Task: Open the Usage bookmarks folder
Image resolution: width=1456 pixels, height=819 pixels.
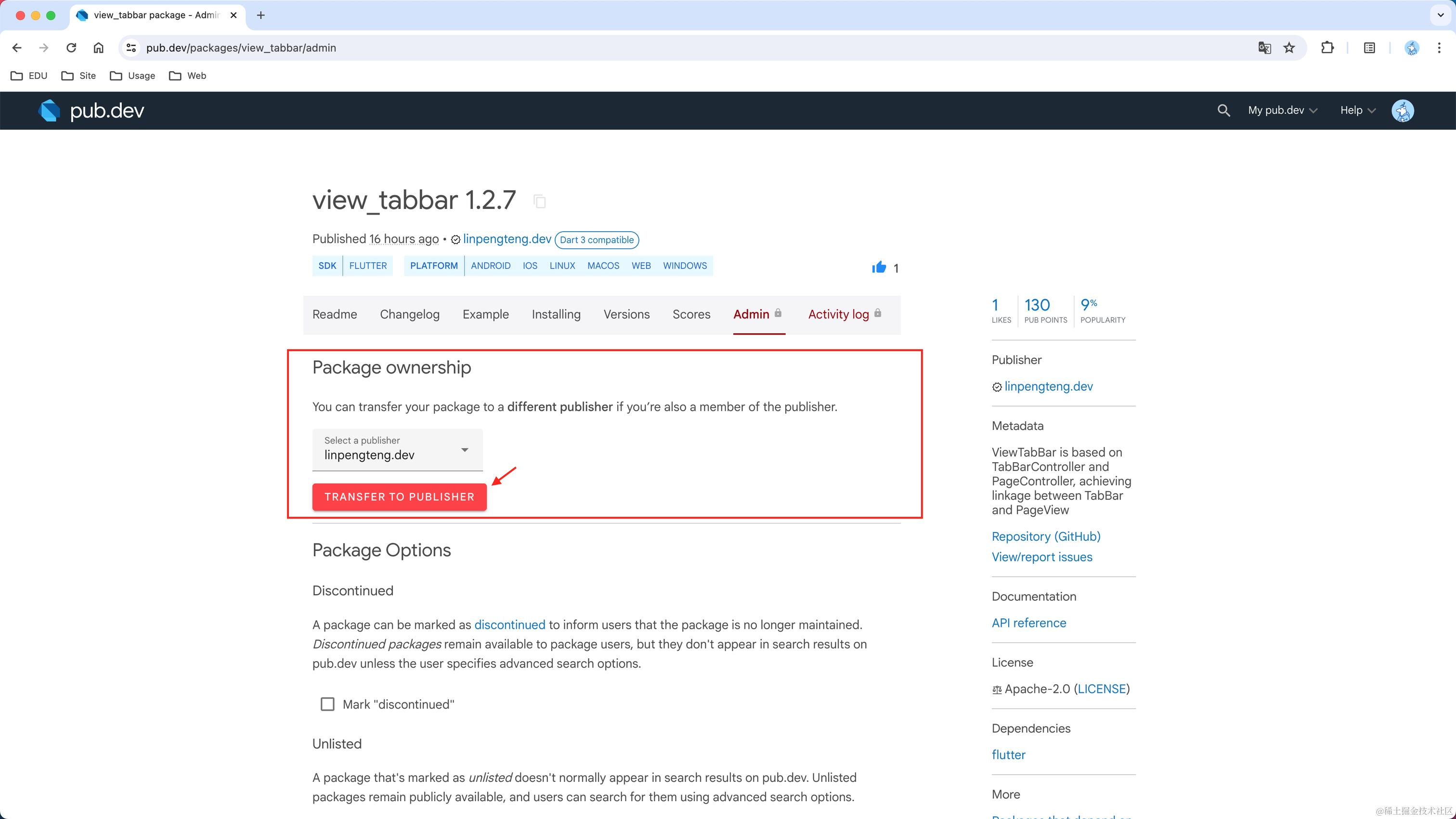Action: point(133,76)
